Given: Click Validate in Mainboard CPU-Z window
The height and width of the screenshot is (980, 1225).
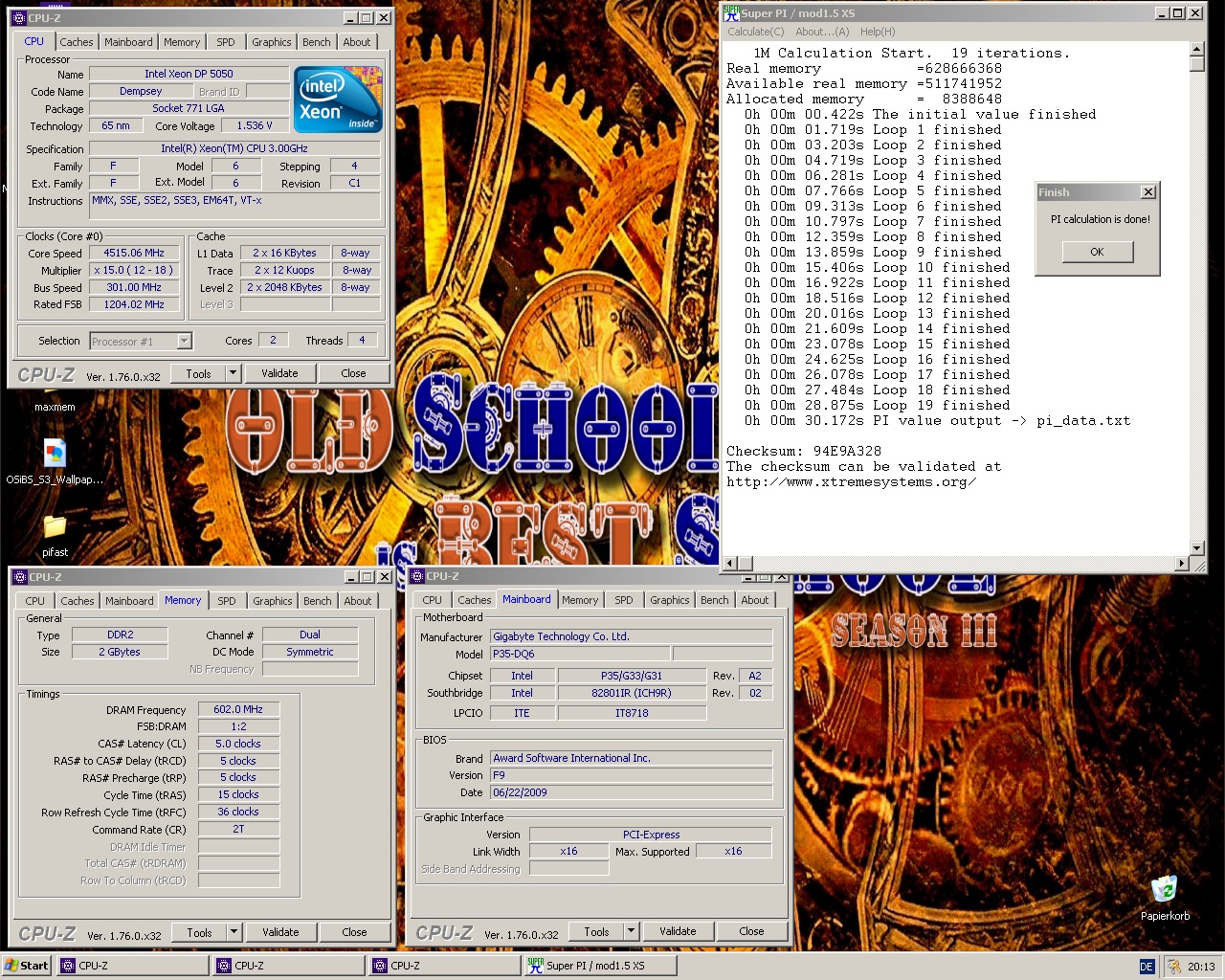Looking at the screenshot, I should (x=678, y=931).
